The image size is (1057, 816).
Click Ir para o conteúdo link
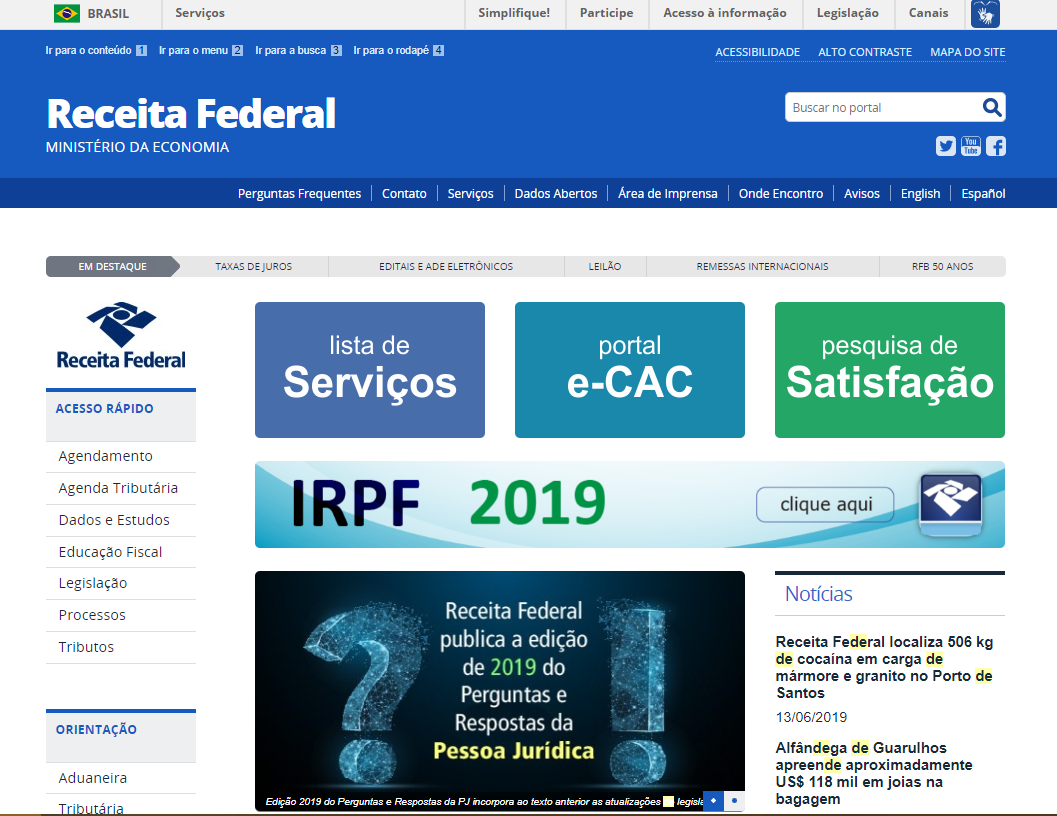pyautogui.click(x=96, y=51)
